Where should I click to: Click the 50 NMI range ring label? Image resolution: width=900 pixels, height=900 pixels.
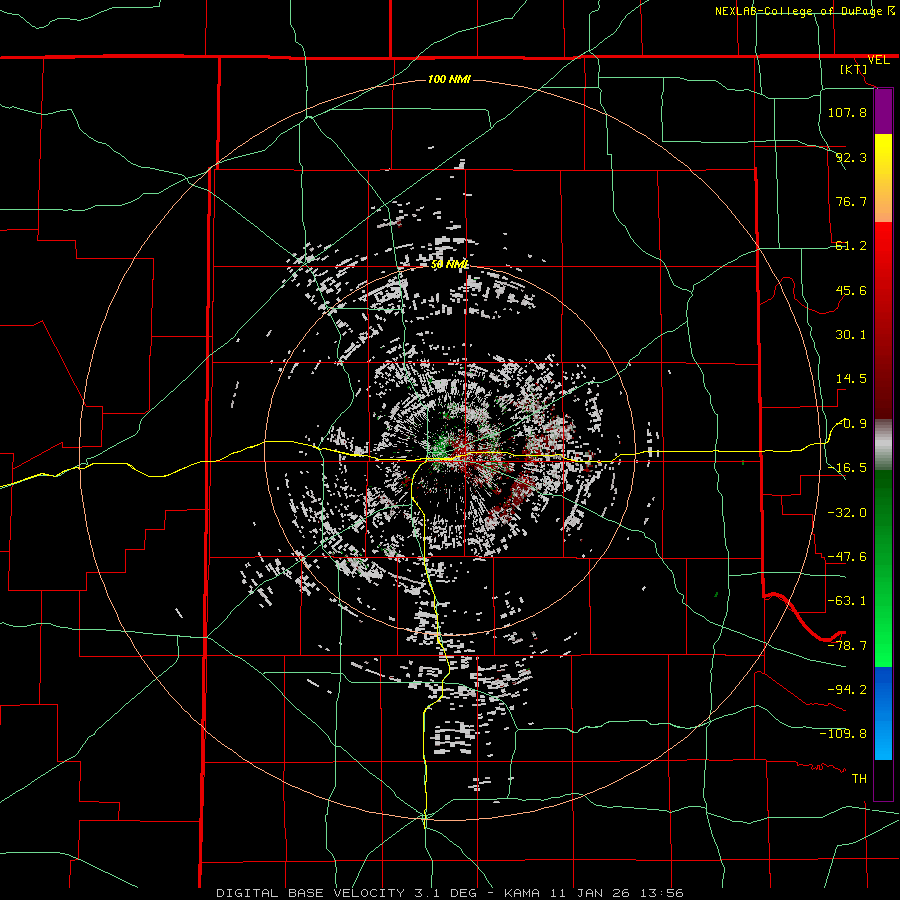tap(449, 264)
